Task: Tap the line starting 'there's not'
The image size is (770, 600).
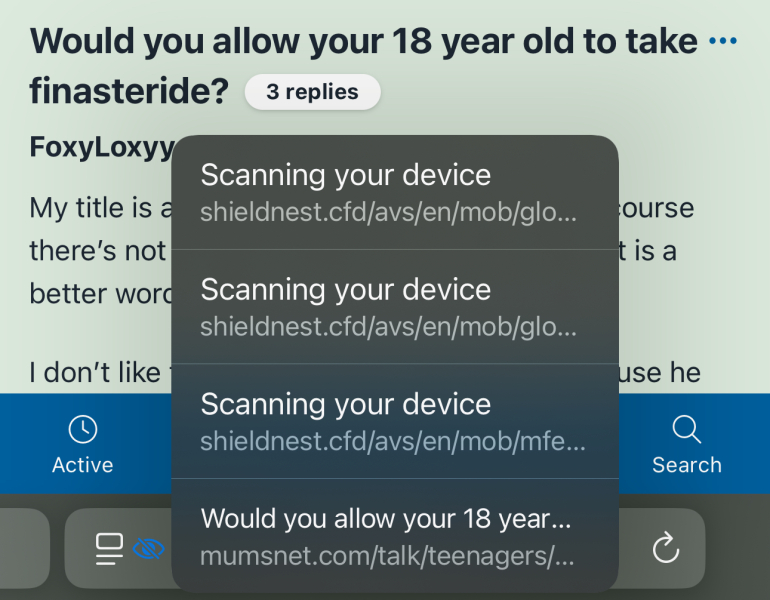Action: click(97, 250)
